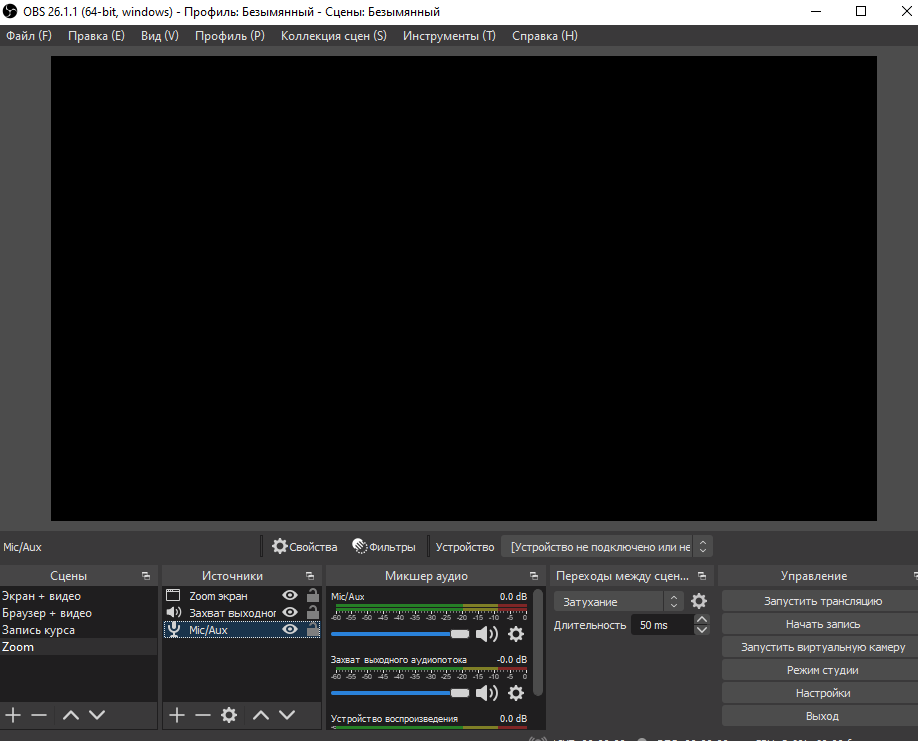Viewport: 918px width, 741px height.
Task: Add a new scene with plus icon
Action: click(x=13, y=715)
